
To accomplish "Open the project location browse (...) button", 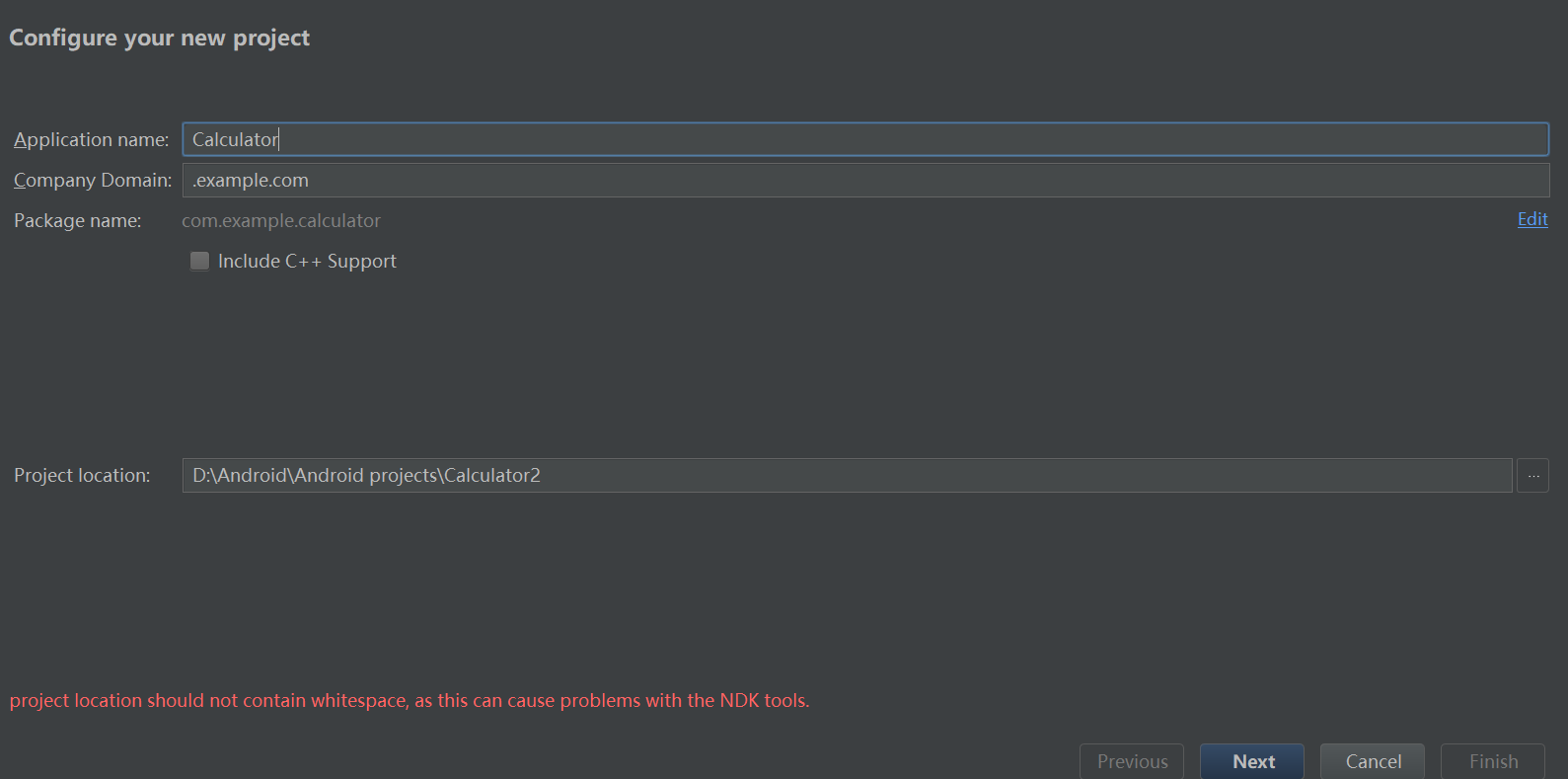I will click(1532, 476).
